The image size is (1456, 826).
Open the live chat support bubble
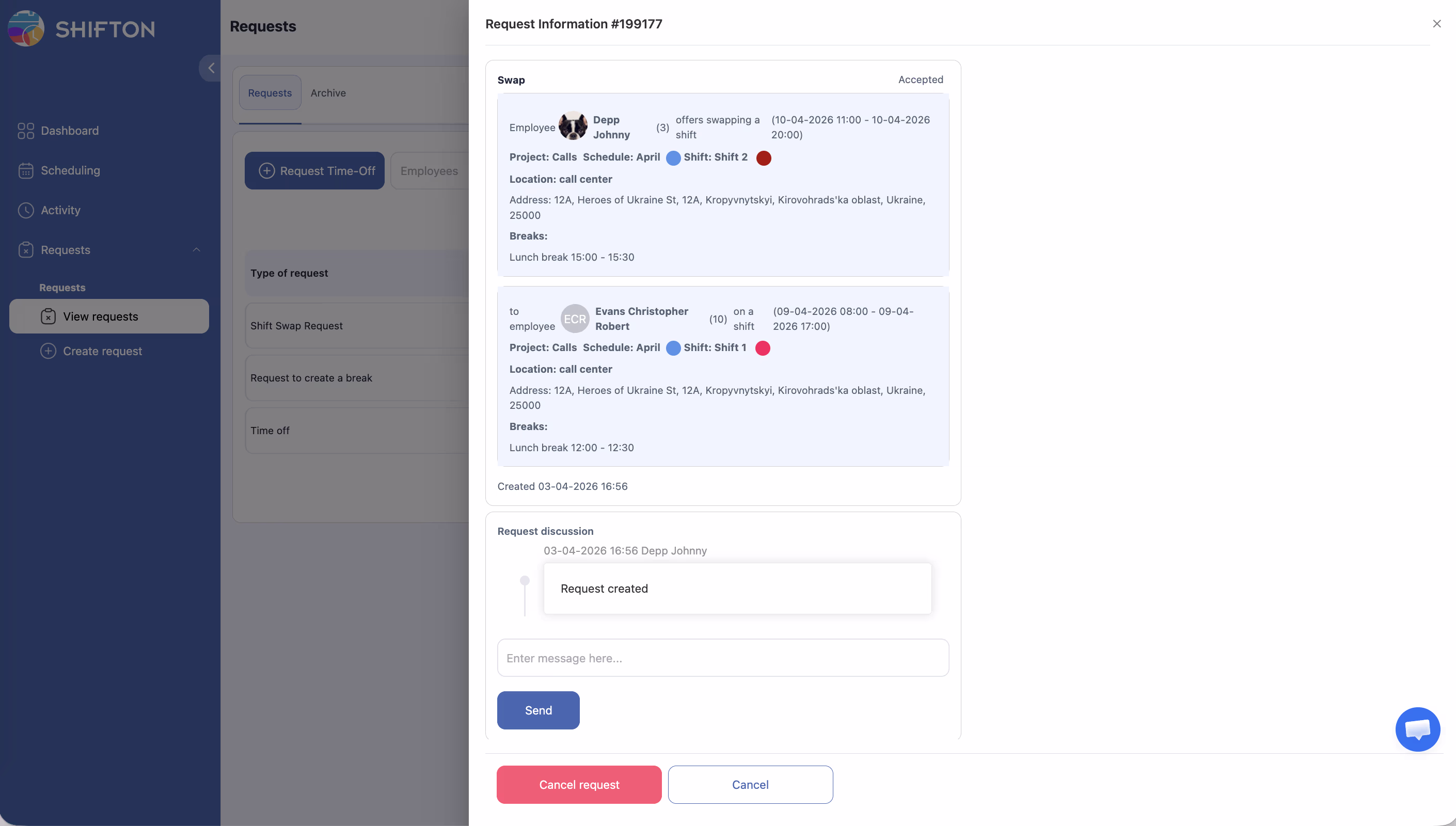[1417, 729]
